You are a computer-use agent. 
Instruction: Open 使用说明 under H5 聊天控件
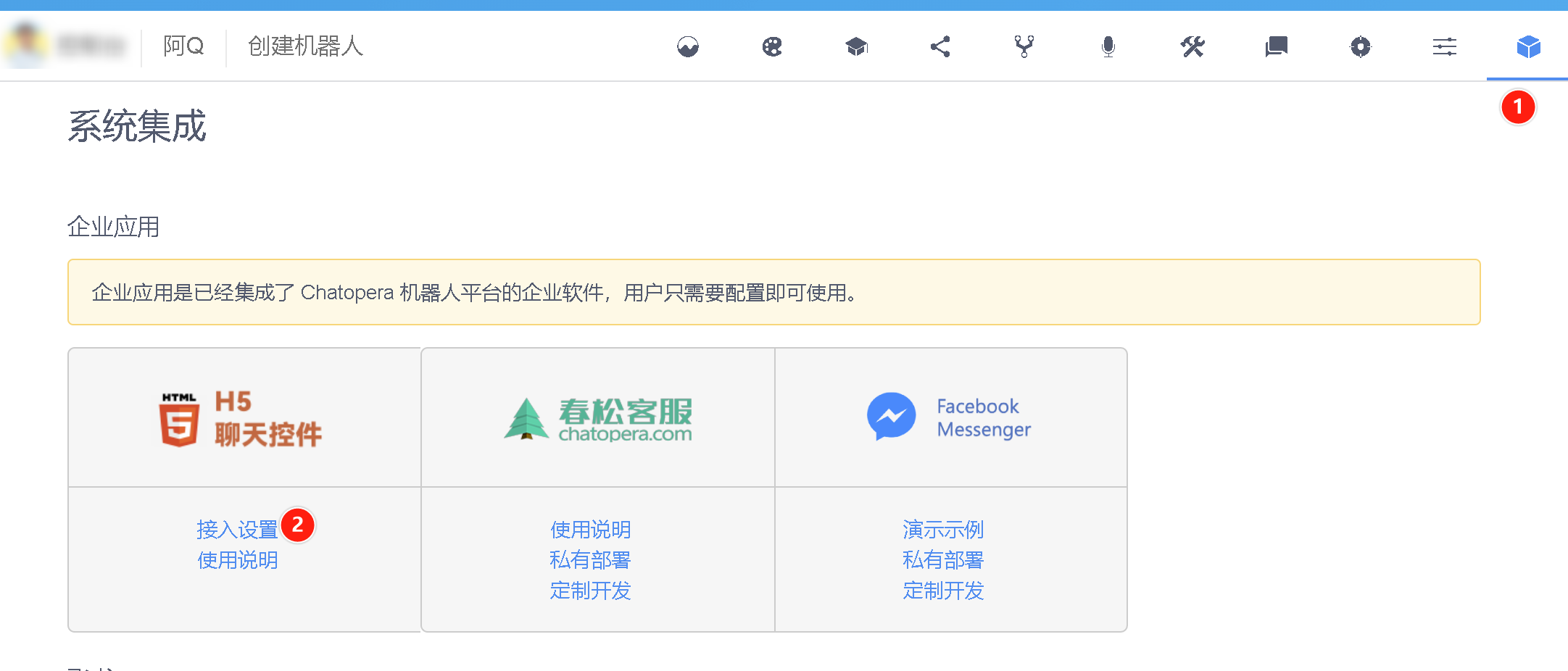(237, 560)
